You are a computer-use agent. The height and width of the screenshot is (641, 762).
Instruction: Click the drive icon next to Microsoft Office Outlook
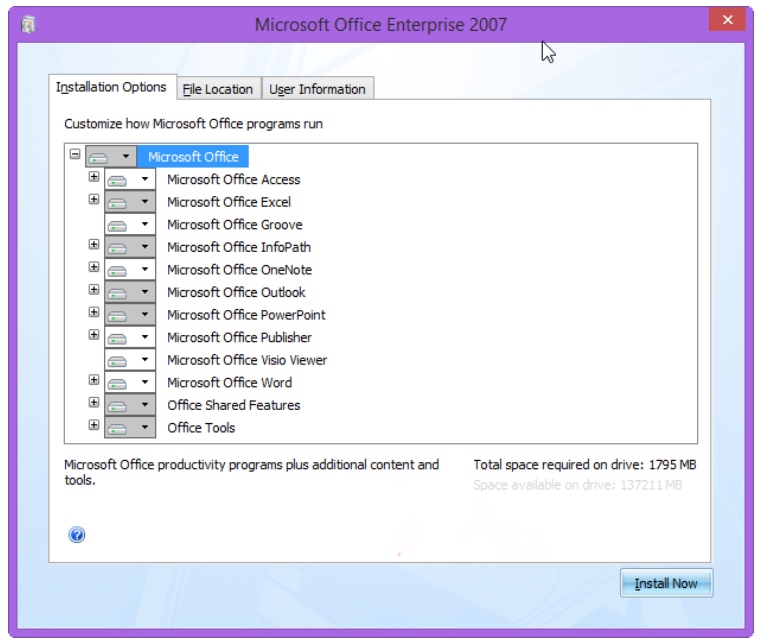point(118,293)
